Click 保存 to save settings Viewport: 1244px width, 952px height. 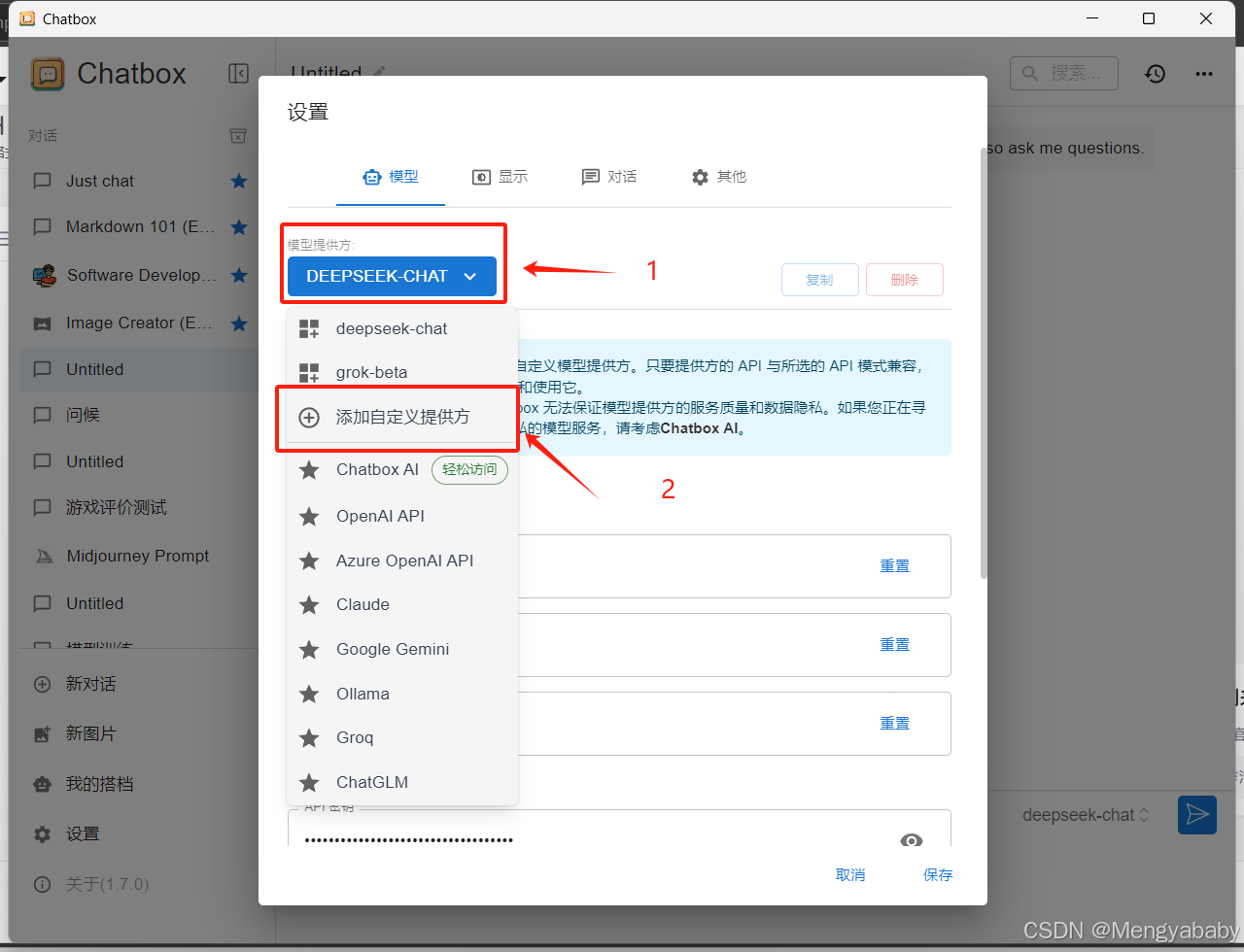click(938, 875)
